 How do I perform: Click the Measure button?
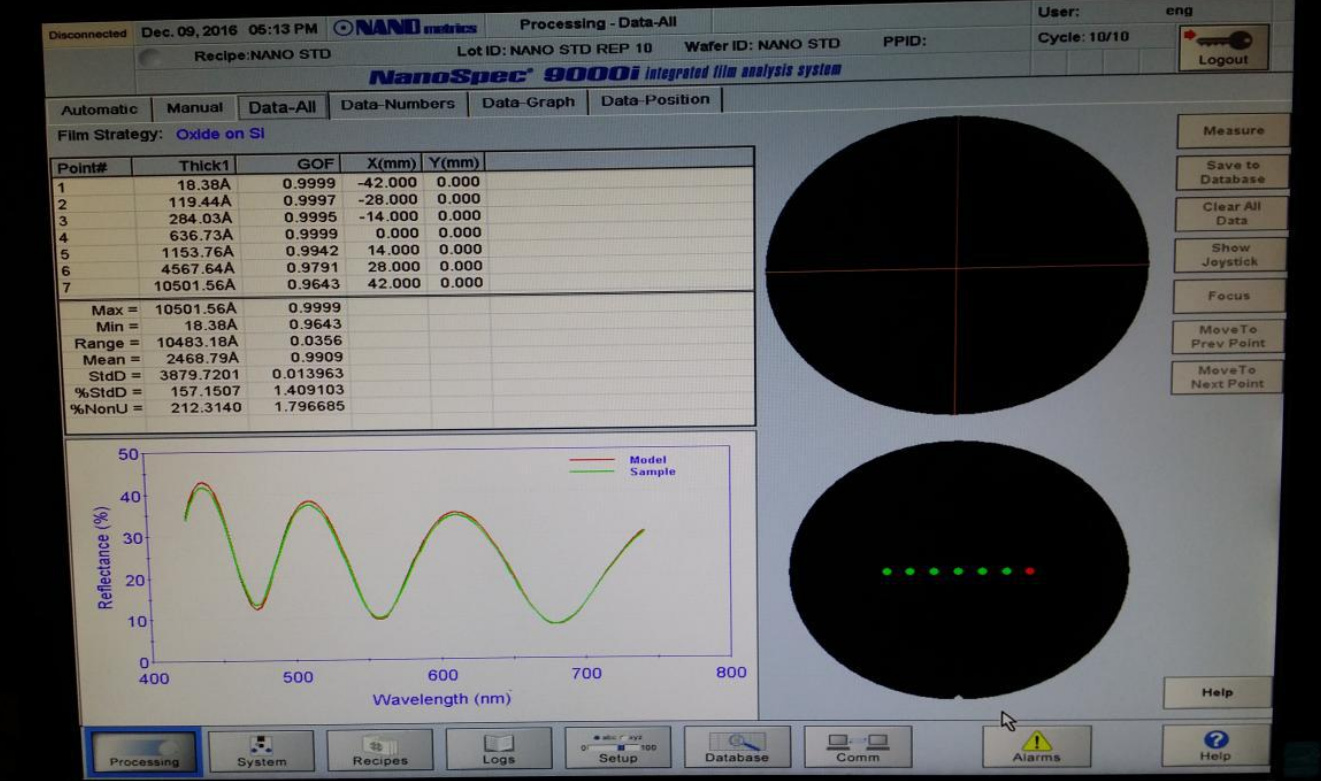(1232, 131)
